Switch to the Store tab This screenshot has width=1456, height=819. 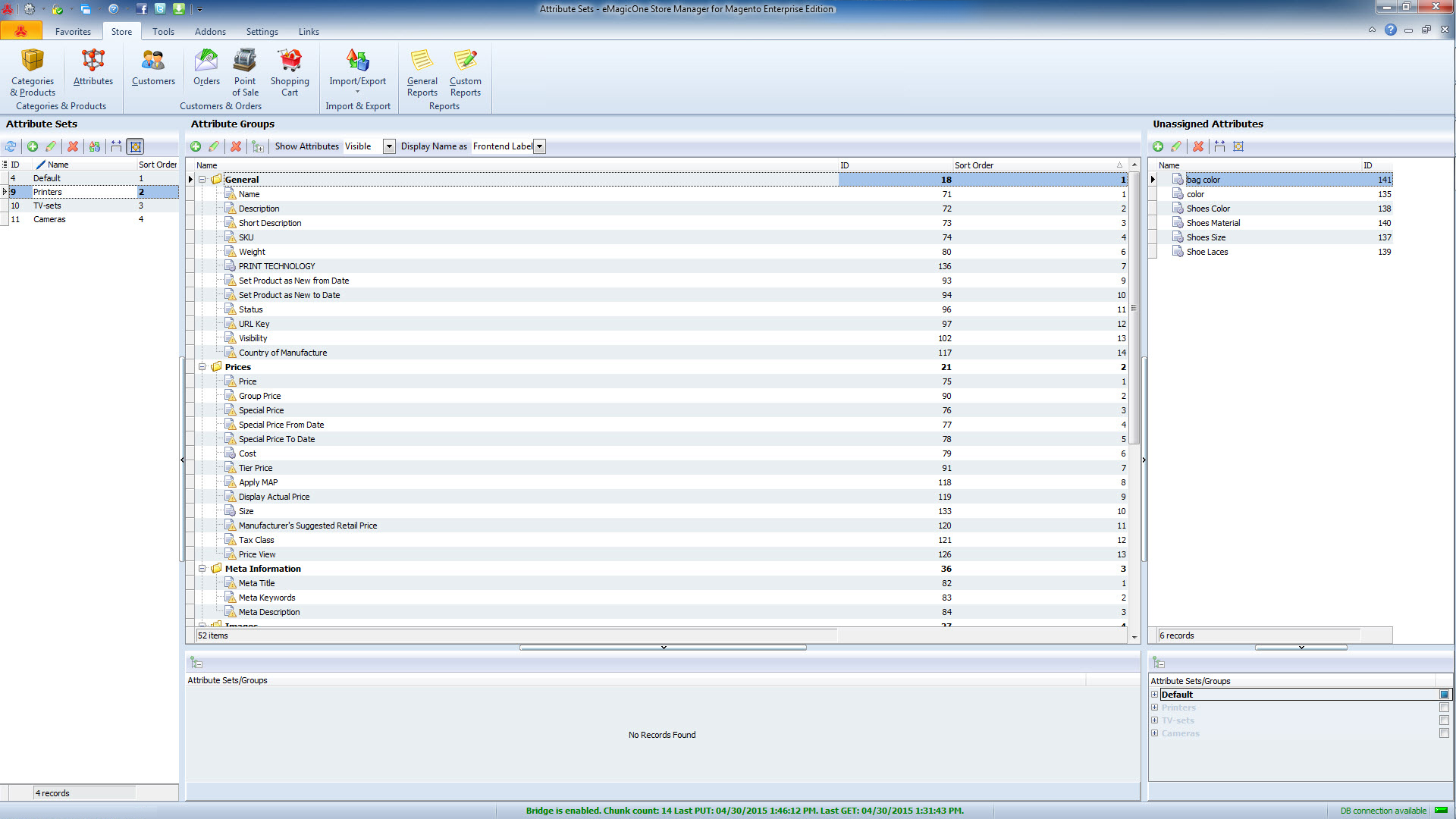121,32
